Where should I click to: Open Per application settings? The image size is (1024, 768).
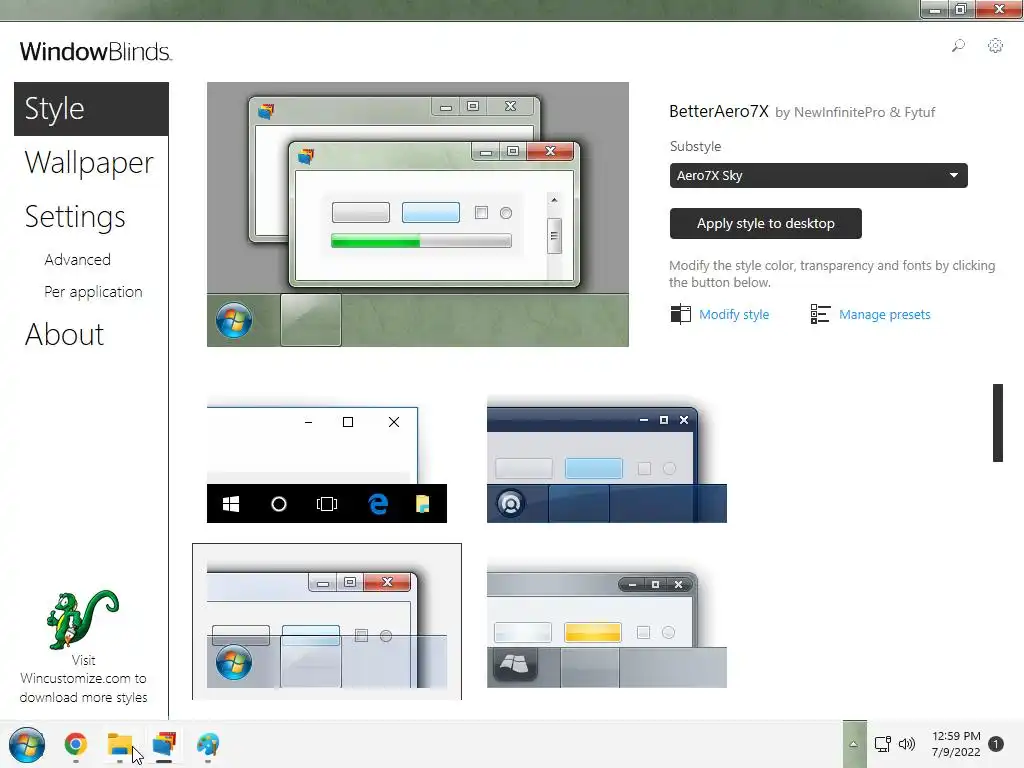point(93,292)
